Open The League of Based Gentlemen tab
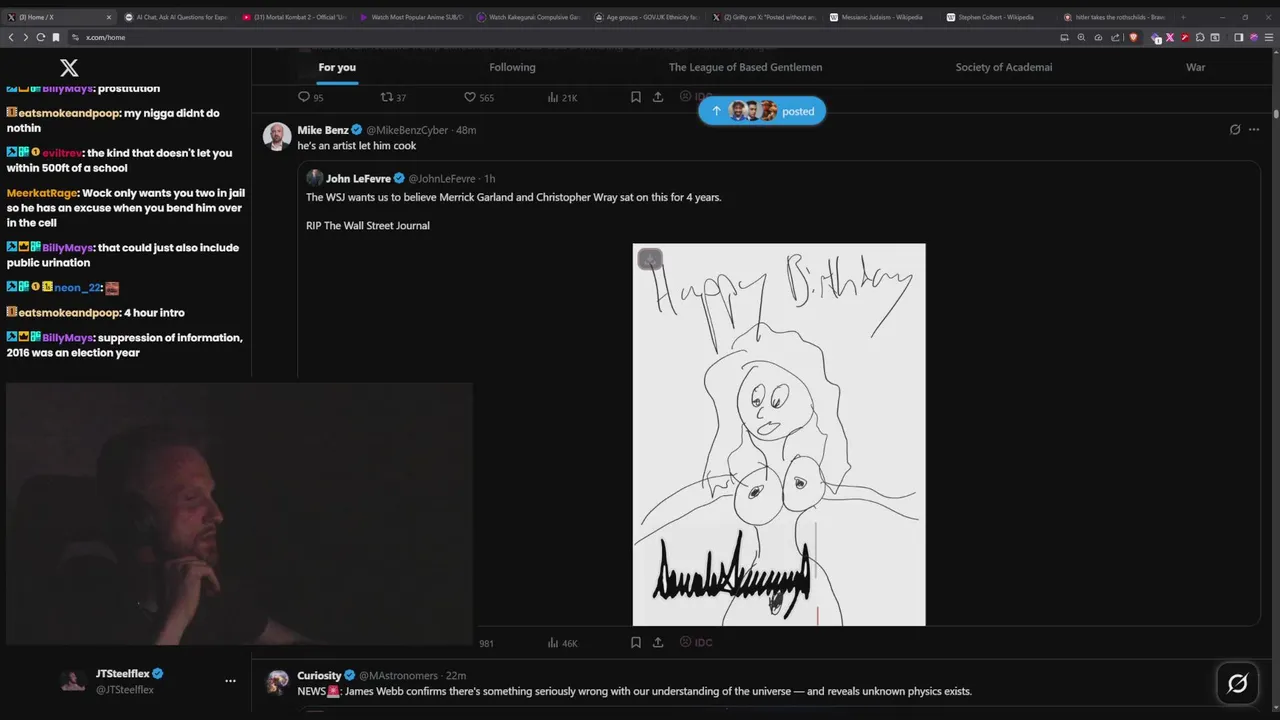 [x=745, y=67]
